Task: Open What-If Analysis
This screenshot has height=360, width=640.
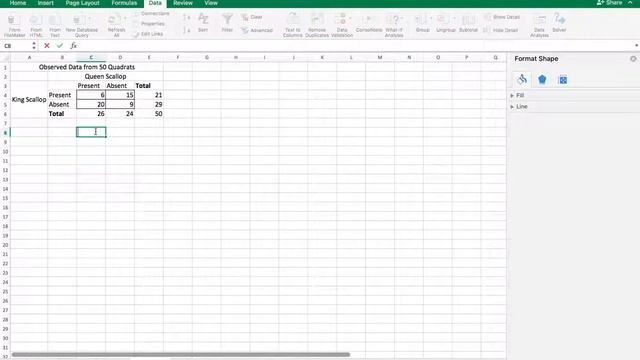Action: click(394, 25)
